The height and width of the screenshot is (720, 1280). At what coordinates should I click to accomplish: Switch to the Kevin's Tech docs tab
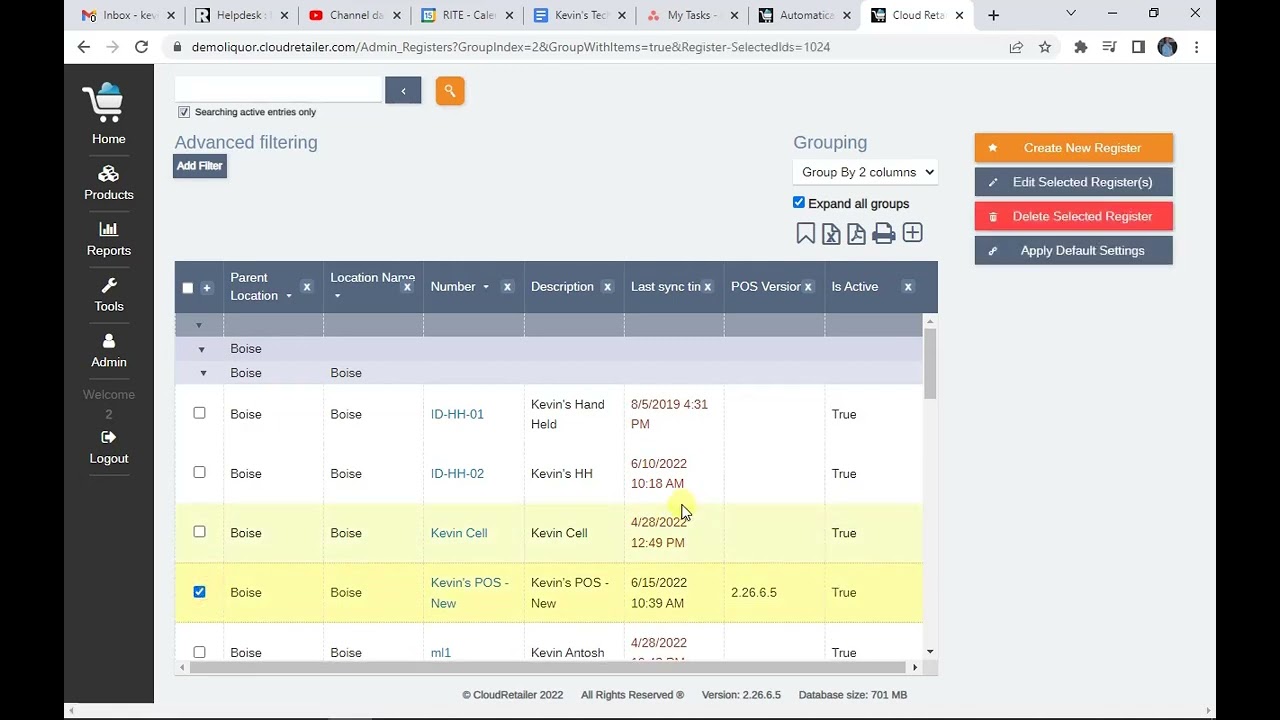[x=580, y=15]
